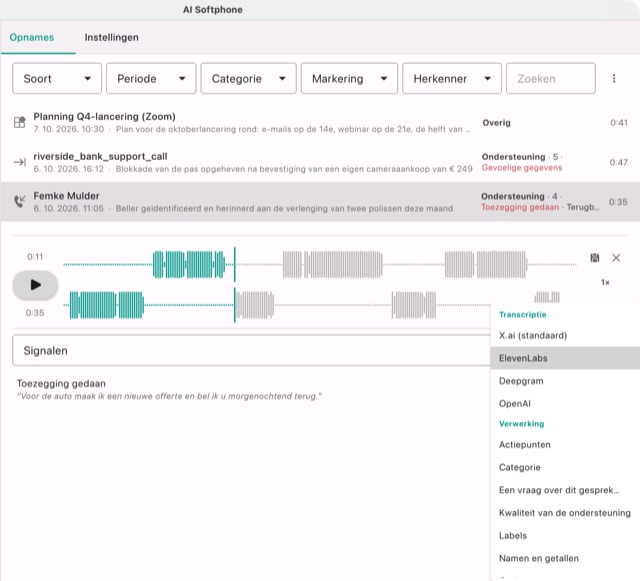This screenshot has width=640, height=581.
Task: Expand the Herkenner filter dropdown
Action: (451, 78)
